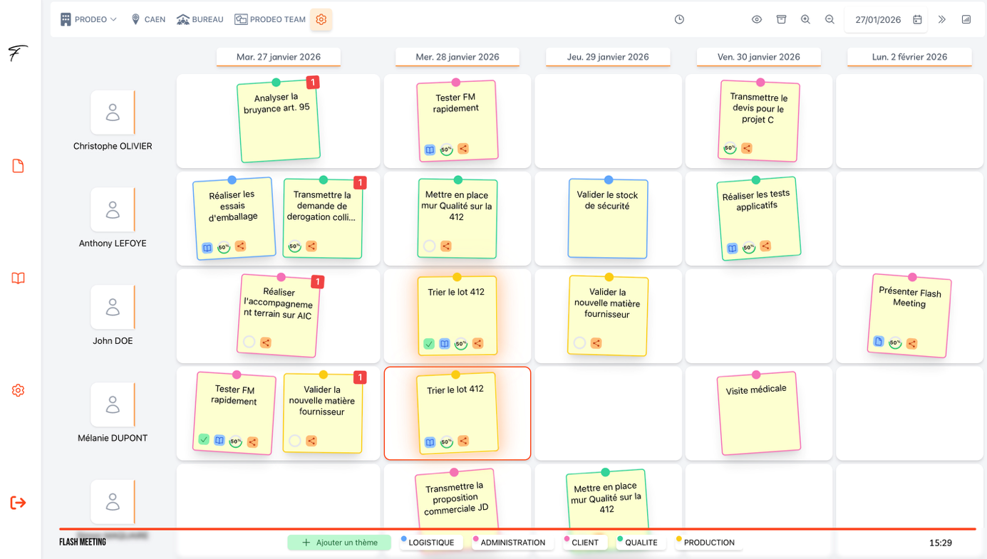Select the BUREAU department item

click(x=200, y=20)
